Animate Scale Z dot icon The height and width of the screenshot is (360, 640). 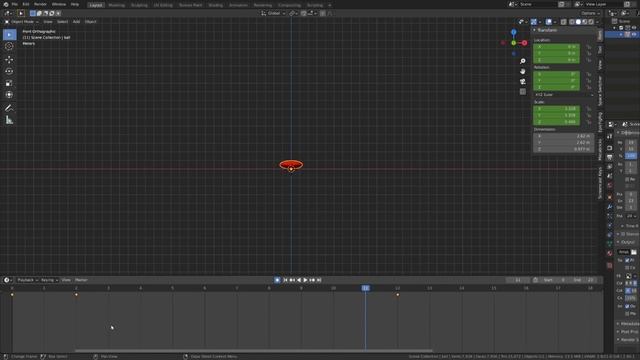(x=588, y=122)
